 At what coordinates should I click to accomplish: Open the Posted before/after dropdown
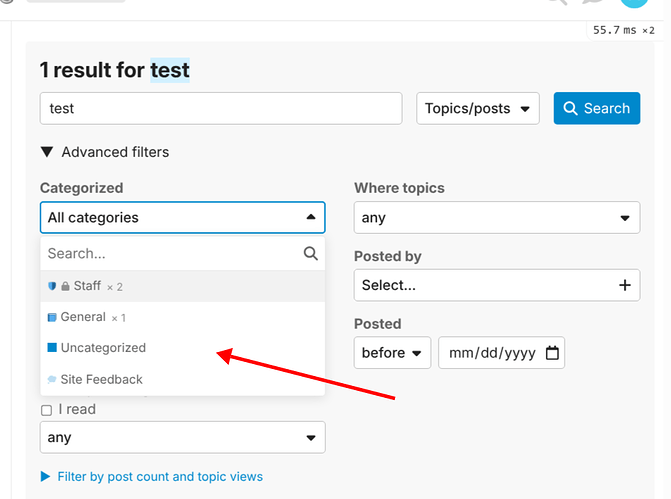point(392,353)
